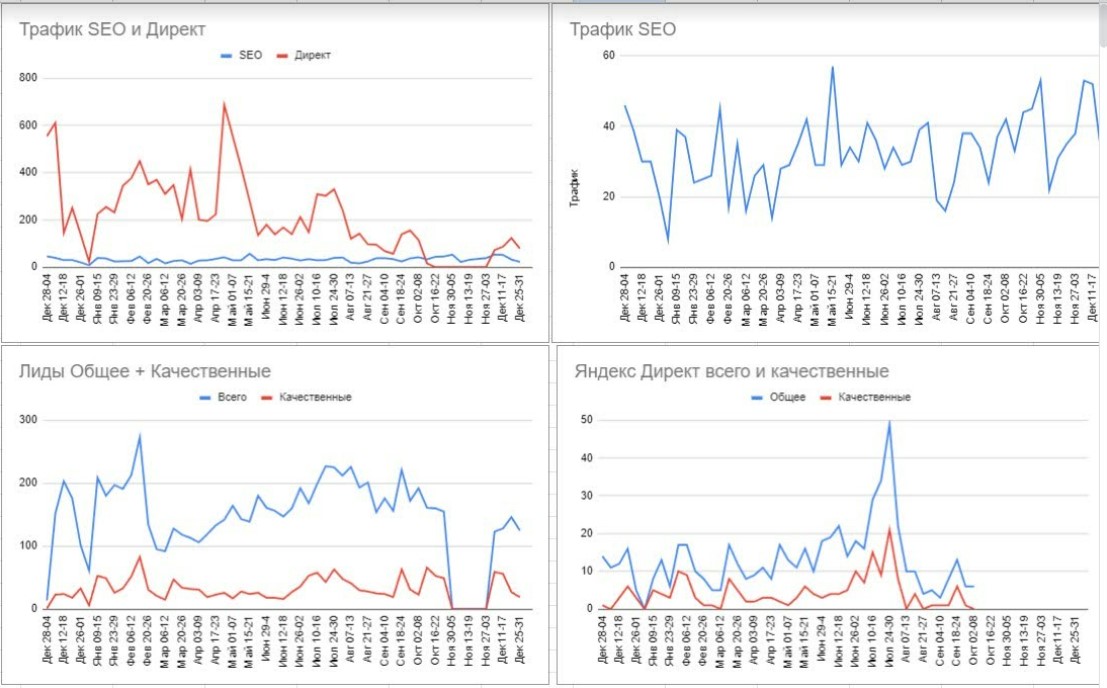Click the 300 y-axis label in the leads chart

[x=28, y=420]
